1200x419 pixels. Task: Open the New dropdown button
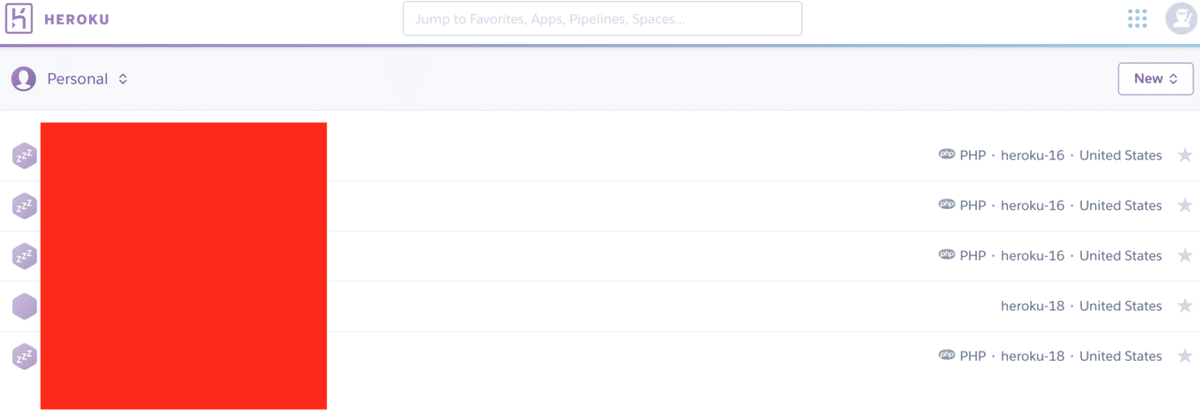coord(1155,79)
